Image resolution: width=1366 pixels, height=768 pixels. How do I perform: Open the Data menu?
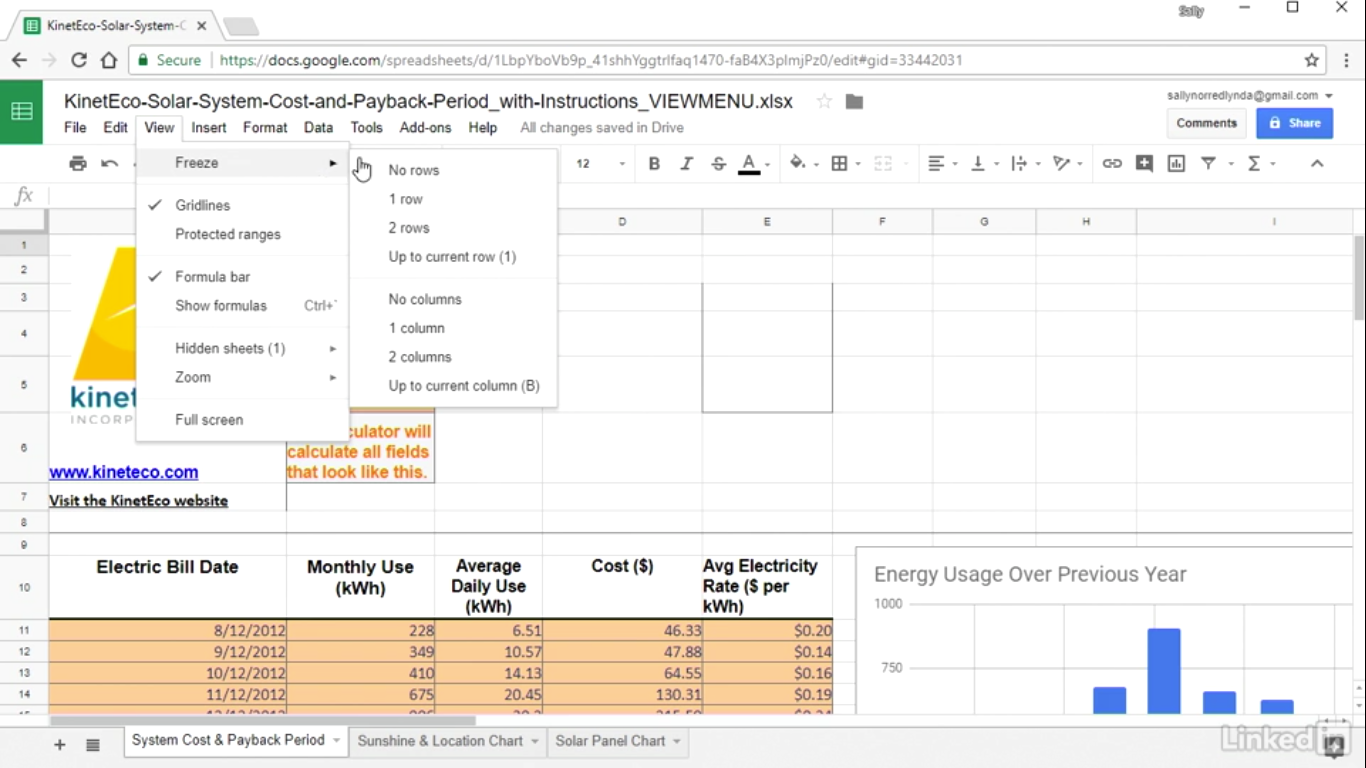click(318, 127)
